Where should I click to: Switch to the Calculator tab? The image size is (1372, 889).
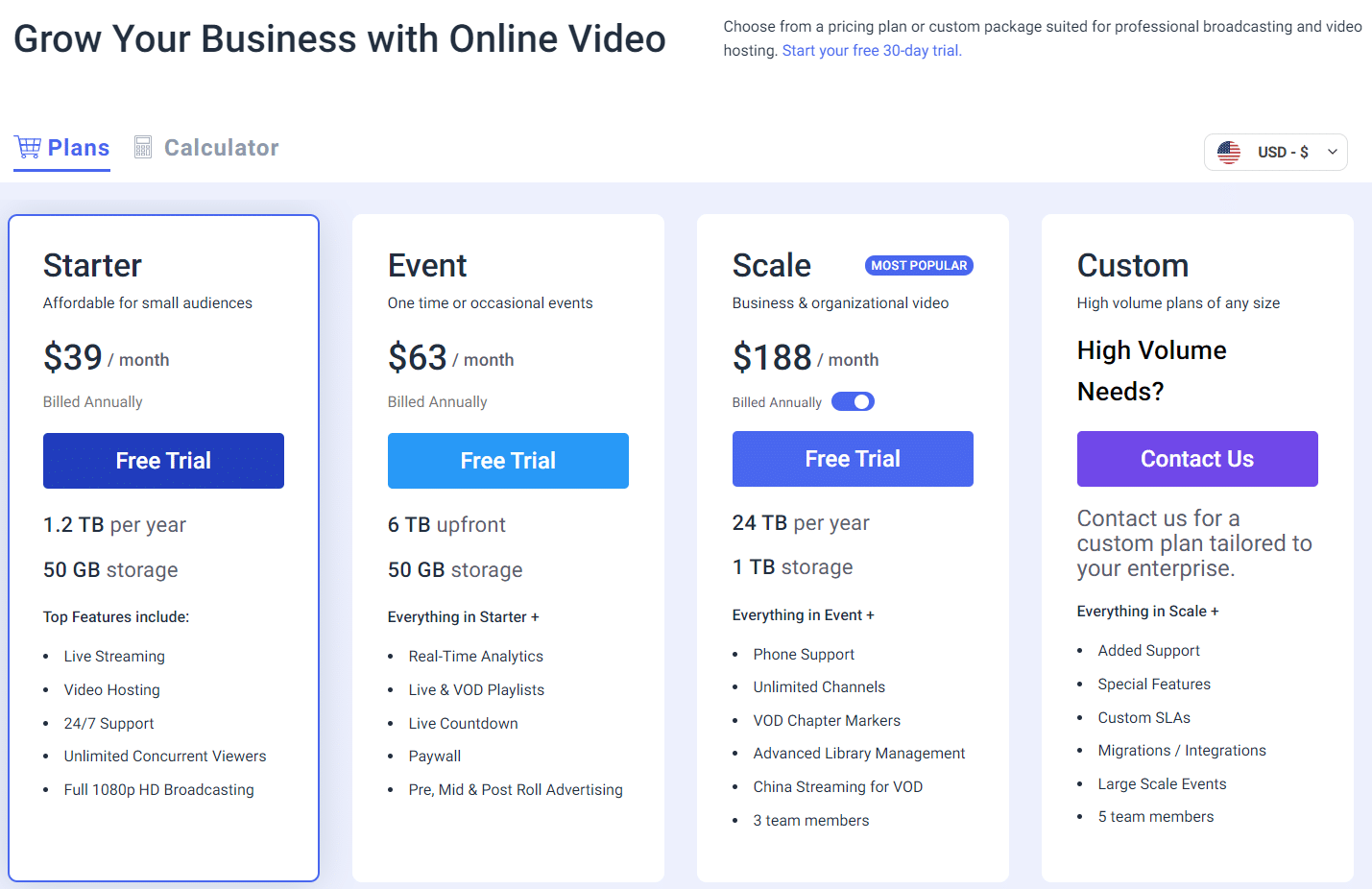[x=221, y=148]
